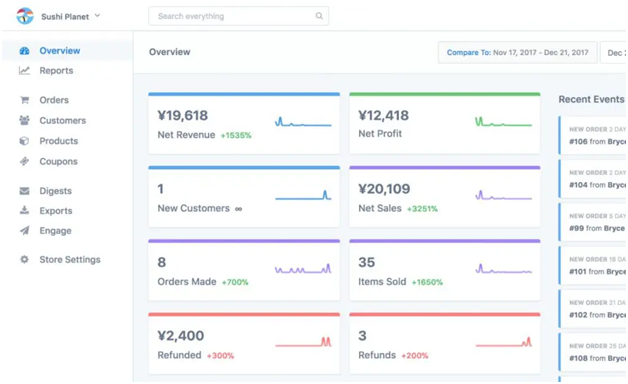Click the +300% Refunded change

point(220,356)
